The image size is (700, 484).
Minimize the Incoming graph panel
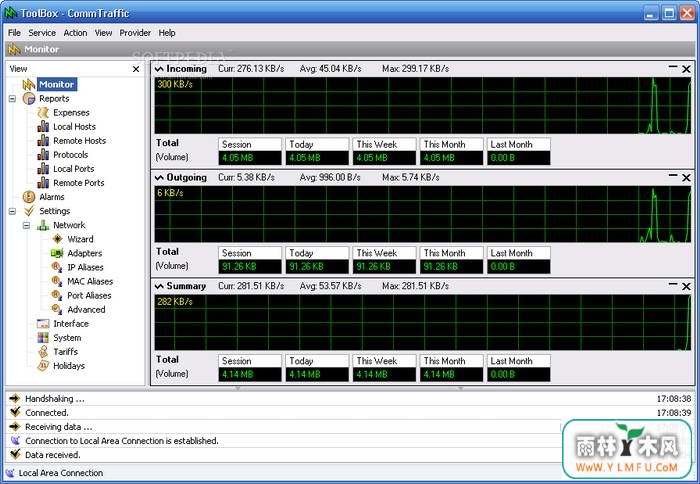tap(673, 68)
